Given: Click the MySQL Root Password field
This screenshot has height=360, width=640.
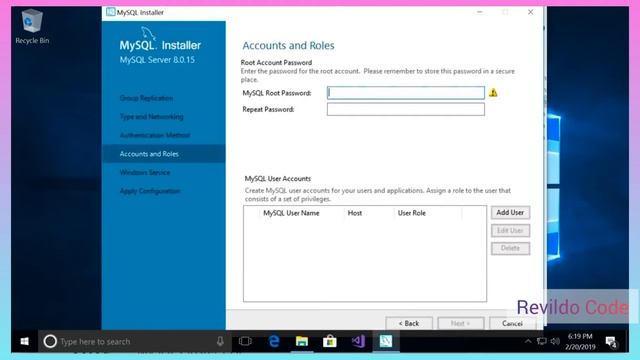Looking at the screenshot, I should tap(406, 93).
